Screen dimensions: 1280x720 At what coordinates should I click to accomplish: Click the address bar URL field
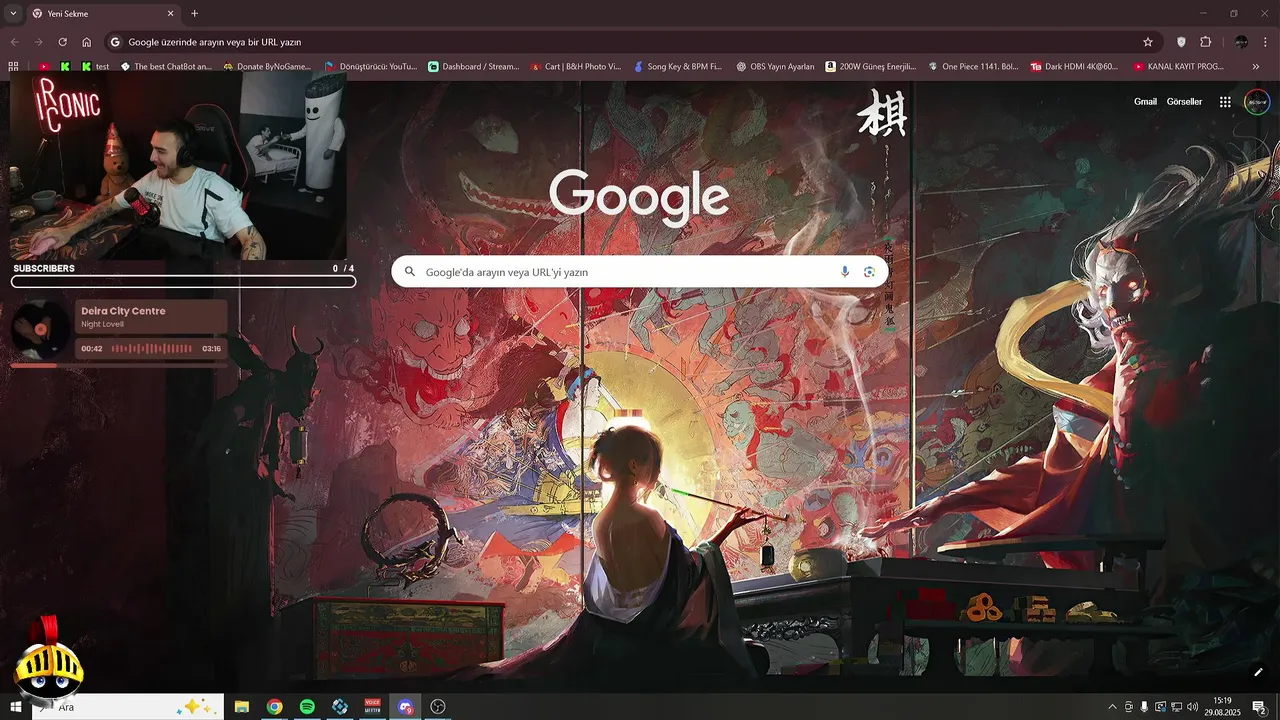(x=632, y=42)
